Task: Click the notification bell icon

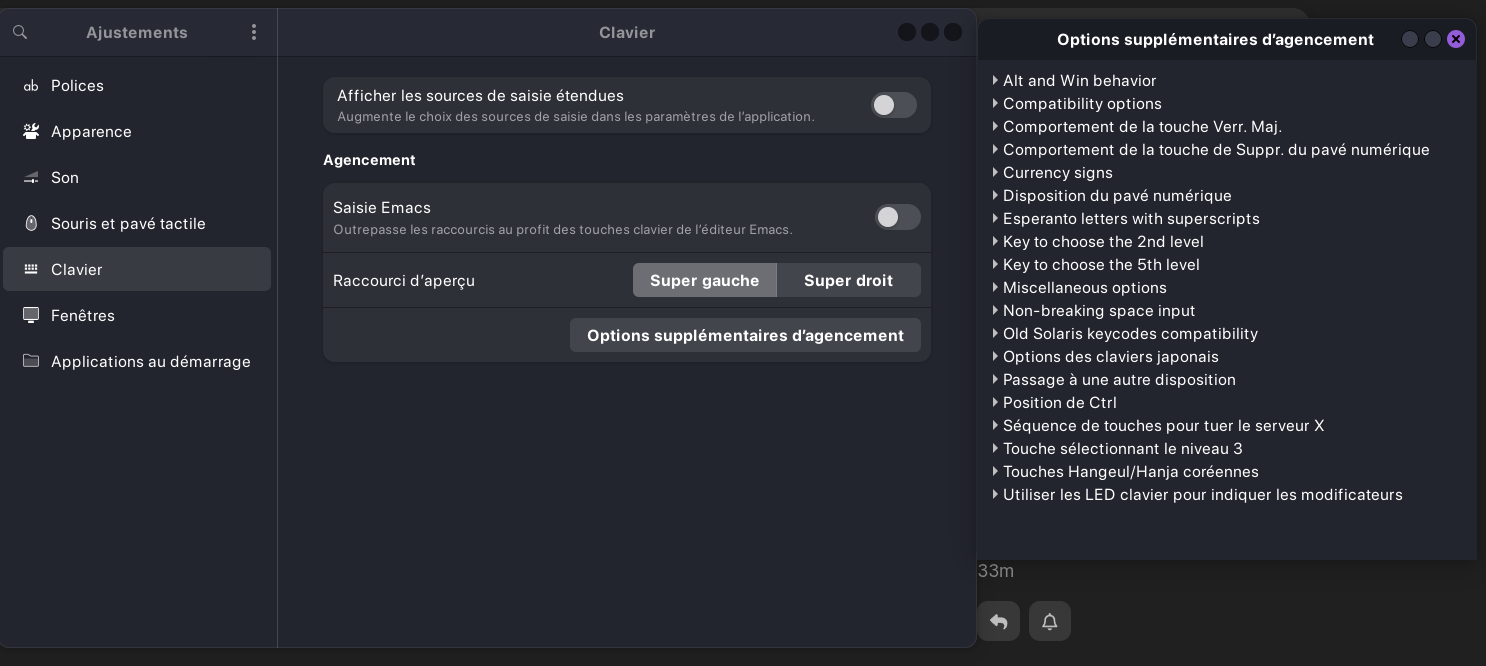Action: 1049,621
